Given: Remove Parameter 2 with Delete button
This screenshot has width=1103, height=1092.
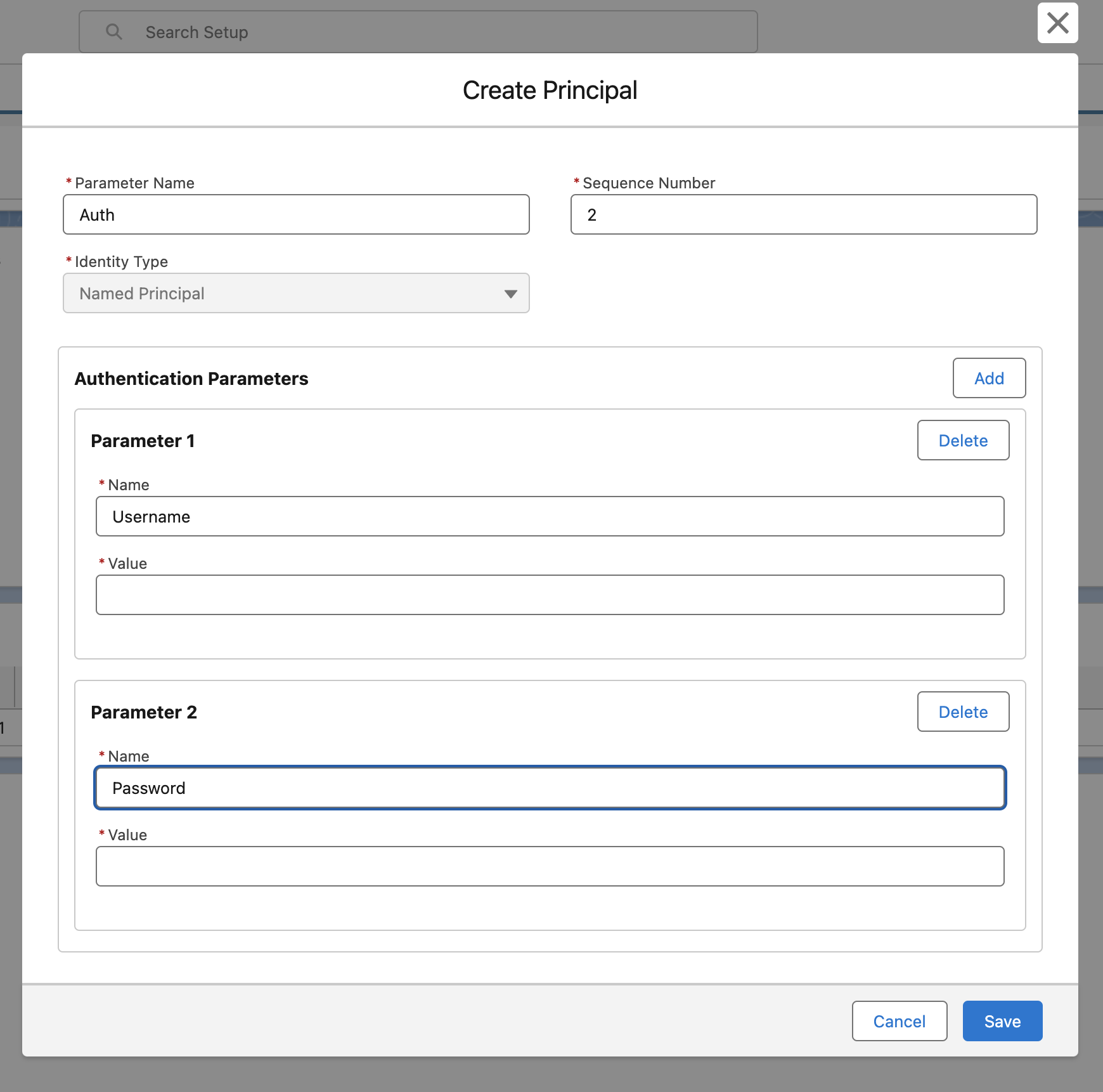Looking at the screenshot, I should click(x=963, y=712).
